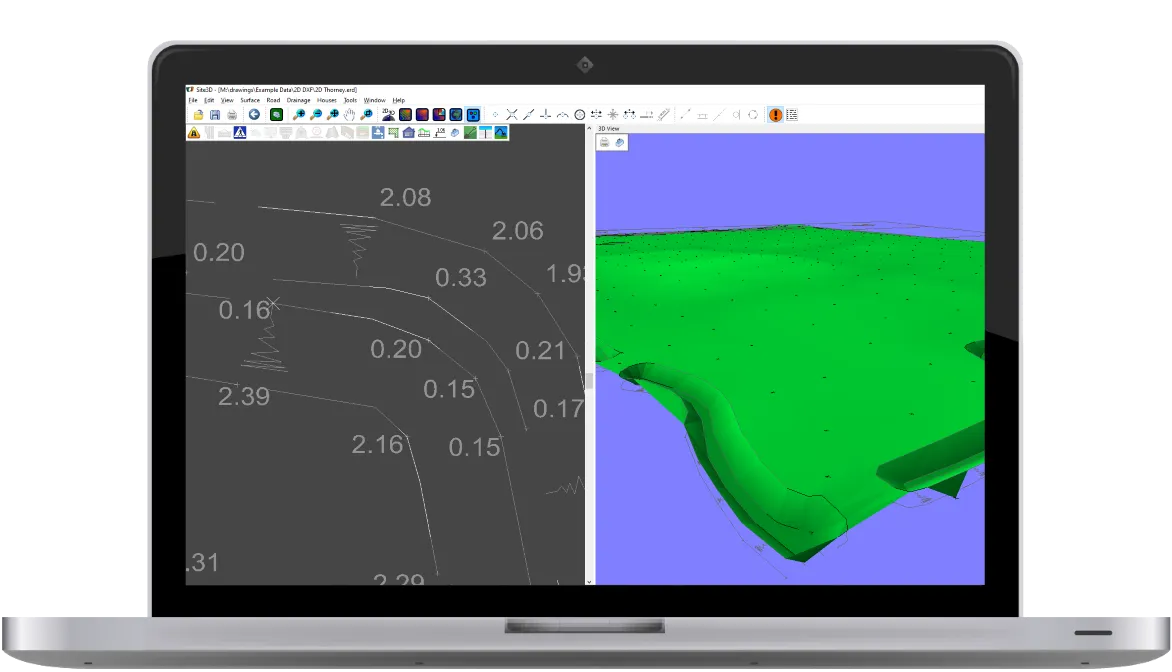This screenshot has width=1172, height=672.
Task: Click the striped colour shading icon
Action: coord(405,115)
